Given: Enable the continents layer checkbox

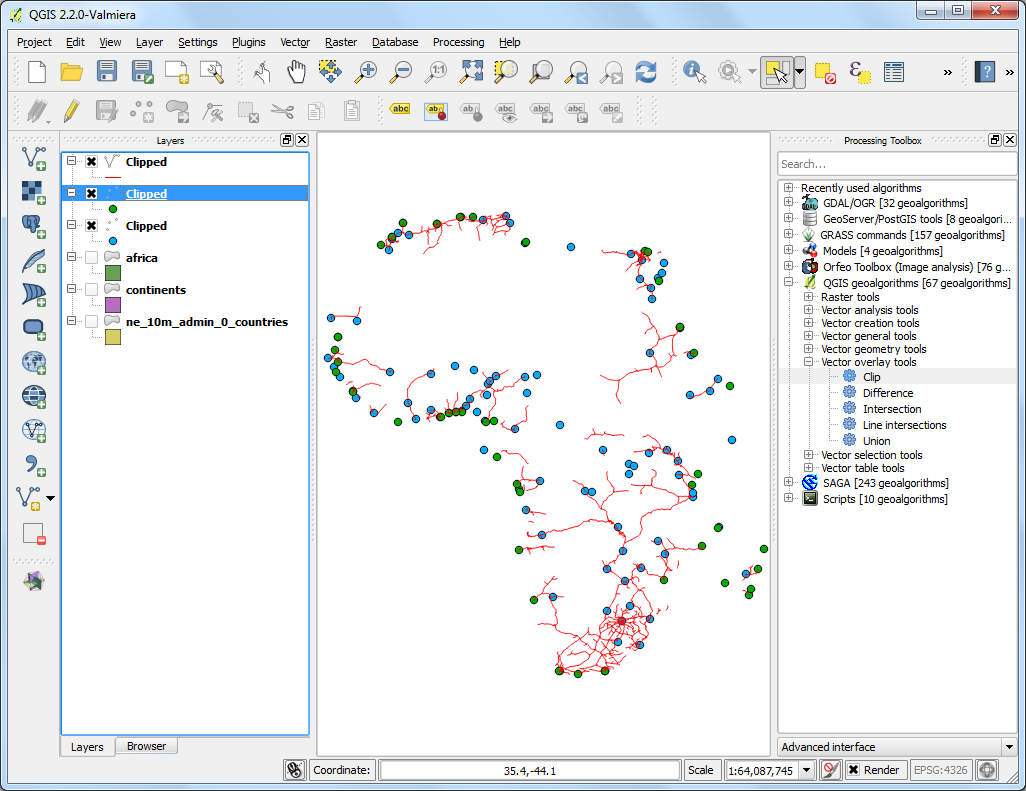Looking at the screenshot, I should pyautogui.click(x=92, y=290).
